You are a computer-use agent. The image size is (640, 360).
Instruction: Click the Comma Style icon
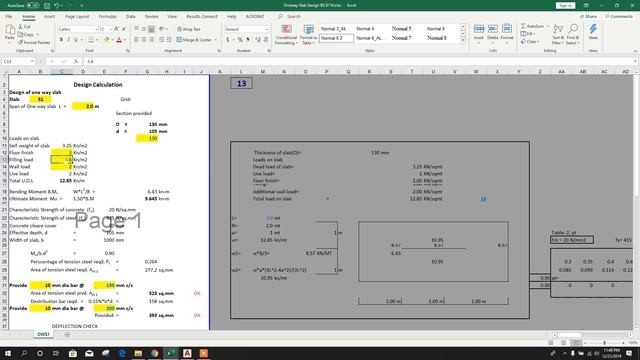tap(248, 40)
